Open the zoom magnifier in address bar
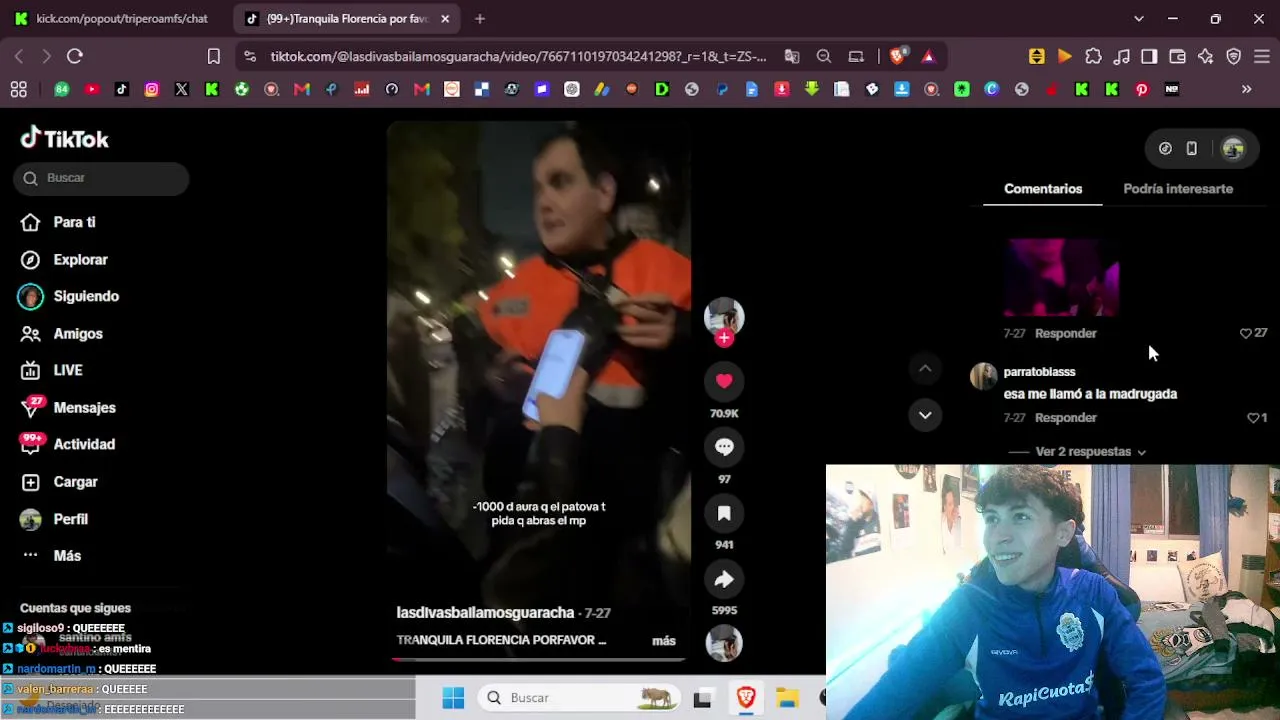The image size is (1280, 720). coord(824,57)
